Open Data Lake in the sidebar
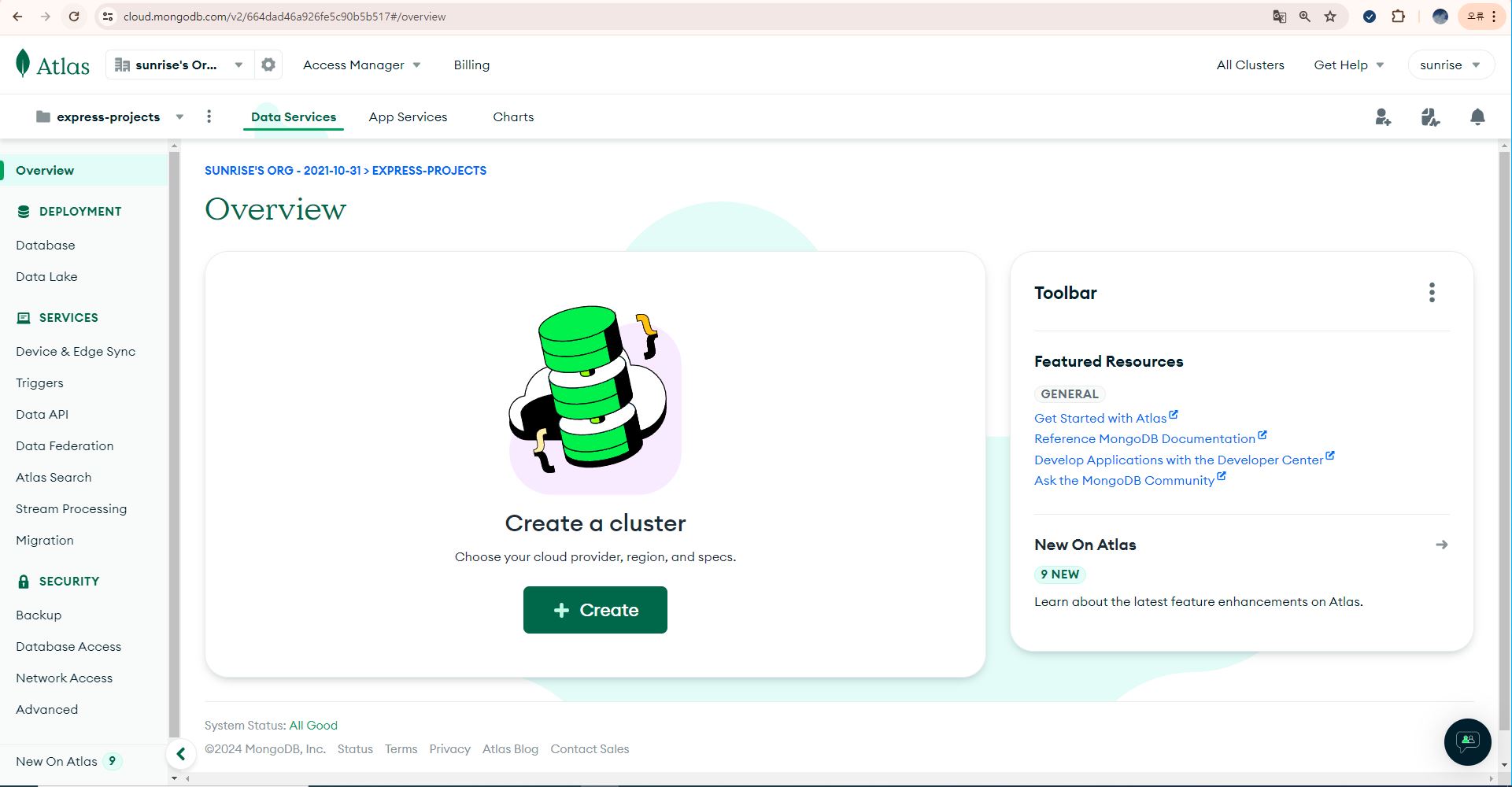This screenshot has height=787, width=1512. coord(46,276)
